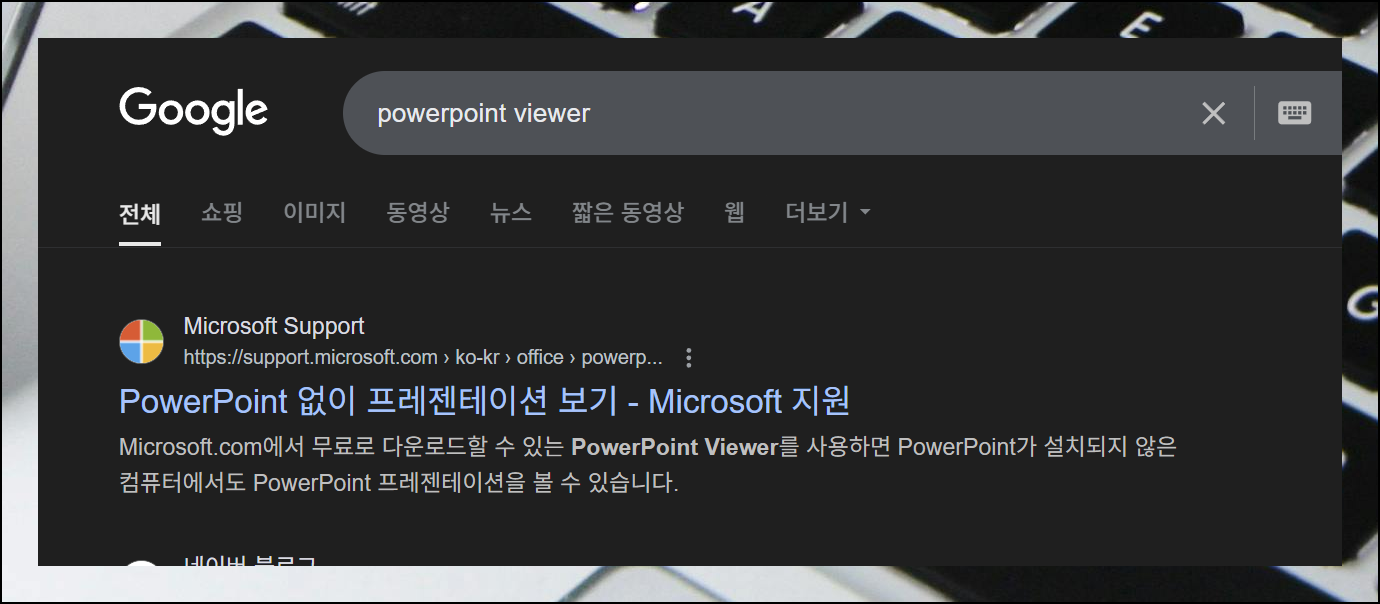This screenshot has width=1380, height=604.
Task: Click the Microsoft Support favicon
Action: tap(141, 341)
